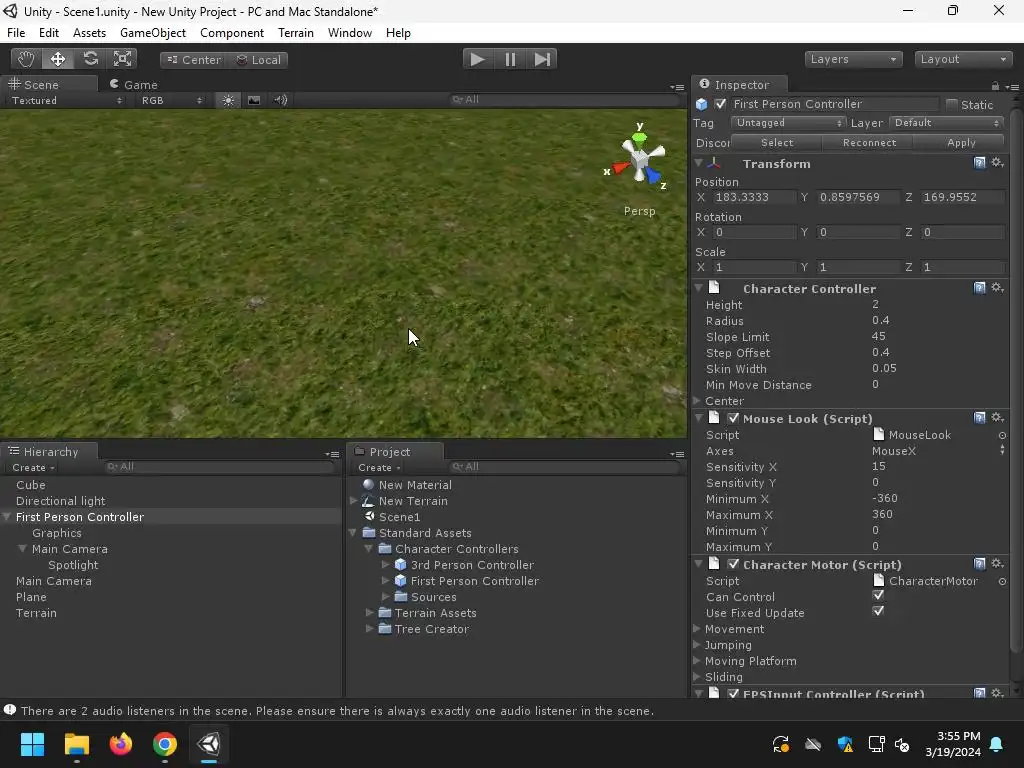Open Axes MouseX dropdown
This screenshot has width=1024, height=768.
[x=938, y=451]
